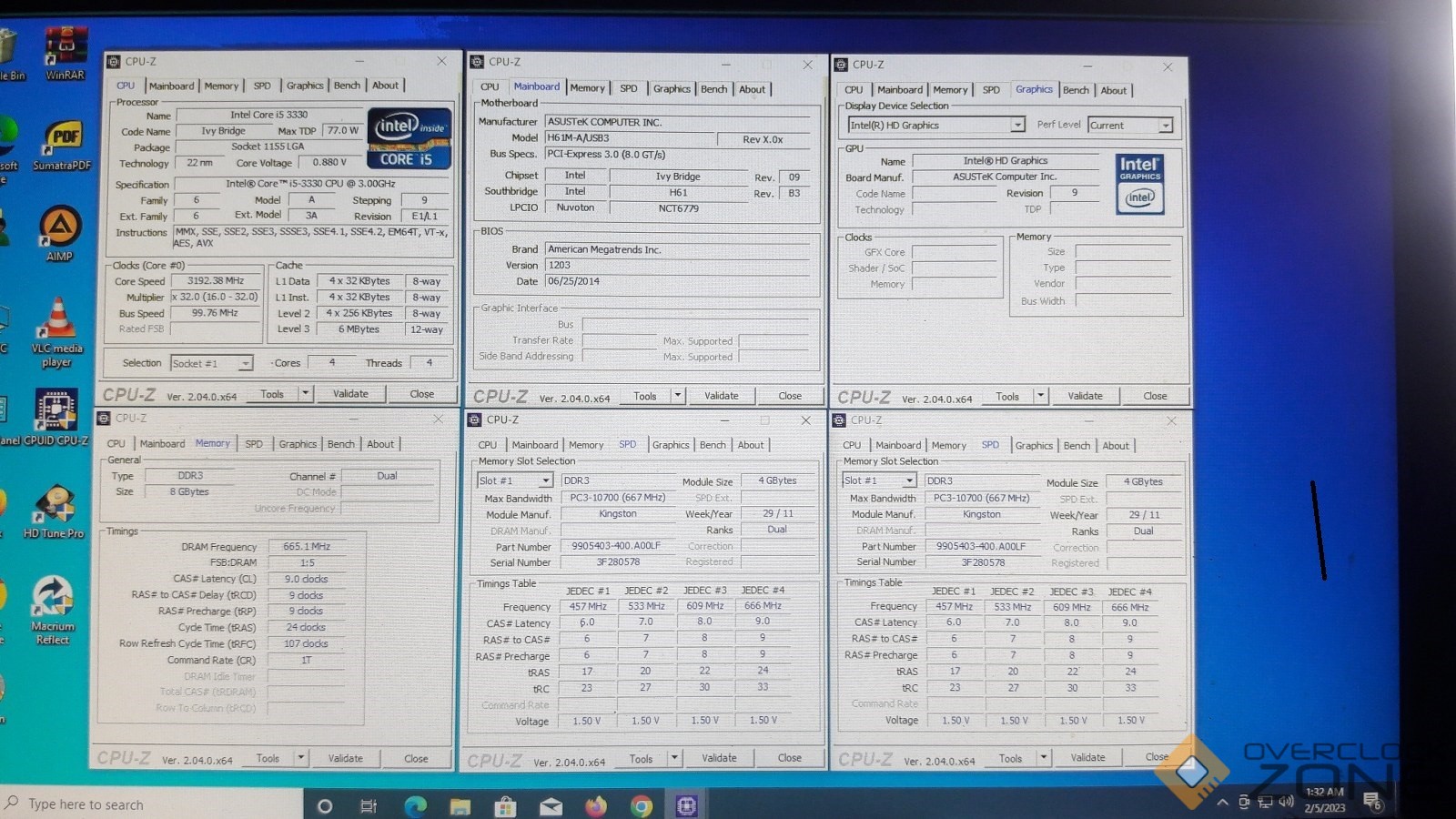Open File Explorer on the taskbar

[x=460, y=805]
